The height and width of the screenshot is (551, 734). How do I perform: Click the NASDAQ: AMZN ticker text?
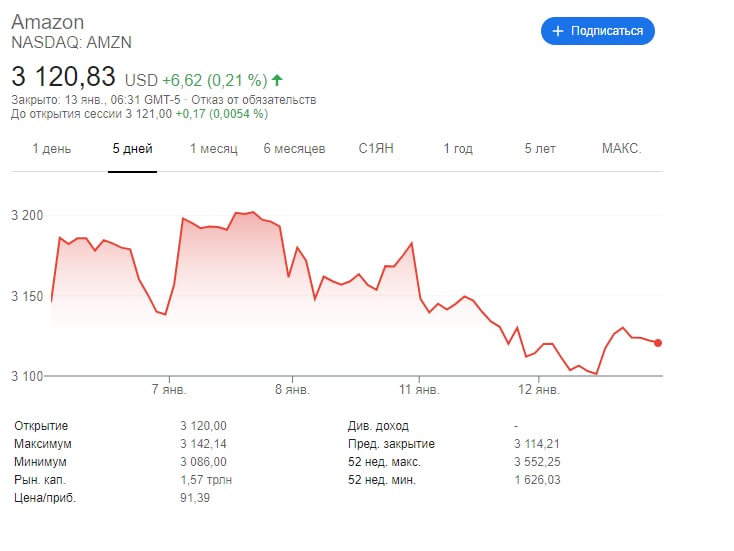[71, 43]
